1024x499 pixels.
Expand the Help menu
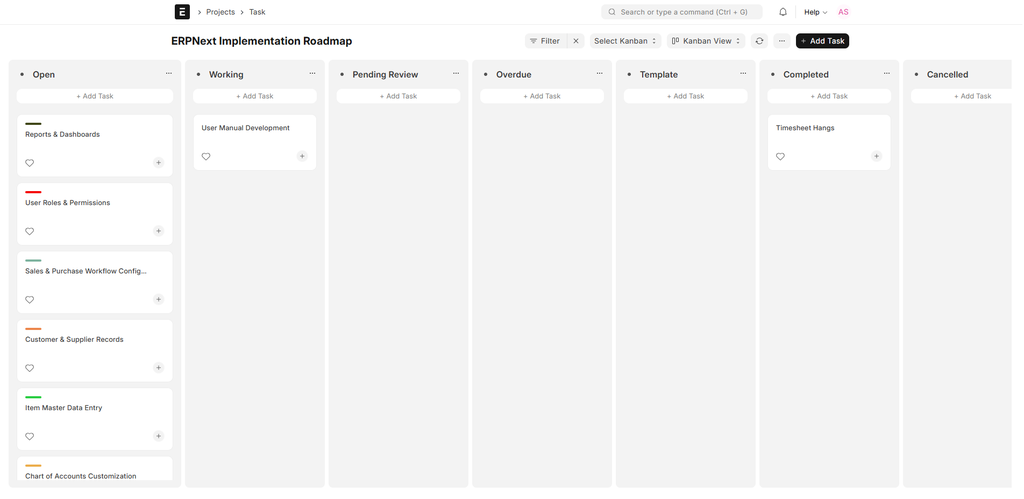coord(816,12)
